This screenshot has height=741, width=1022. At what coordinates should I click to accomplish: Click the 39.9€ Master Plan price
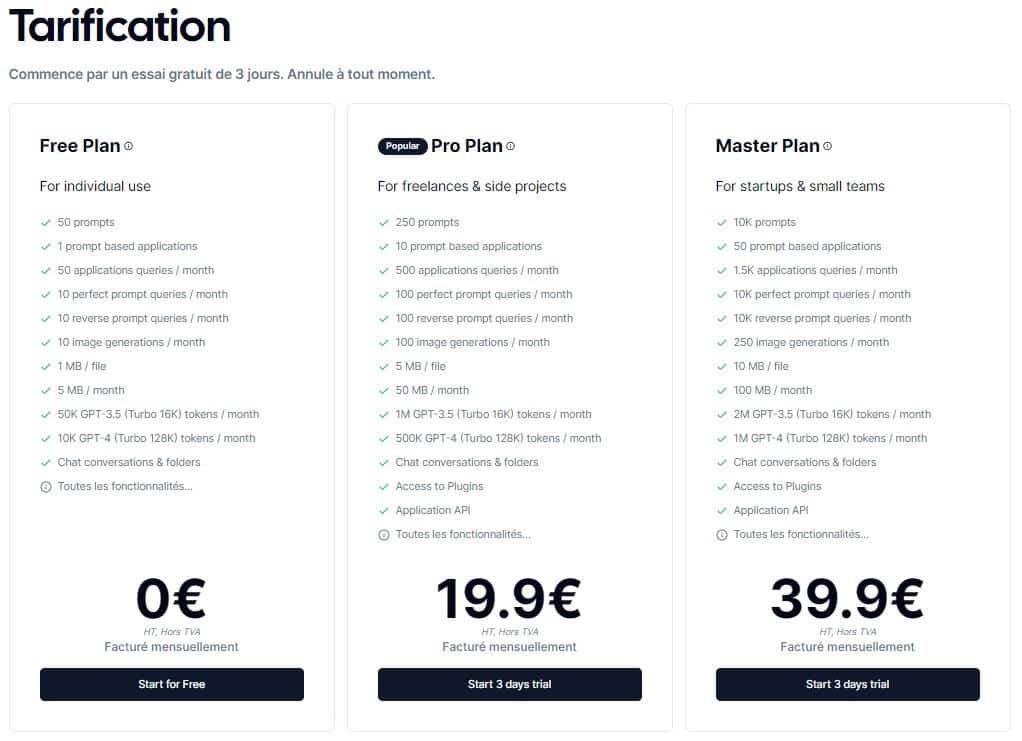[x=846, y=599]
